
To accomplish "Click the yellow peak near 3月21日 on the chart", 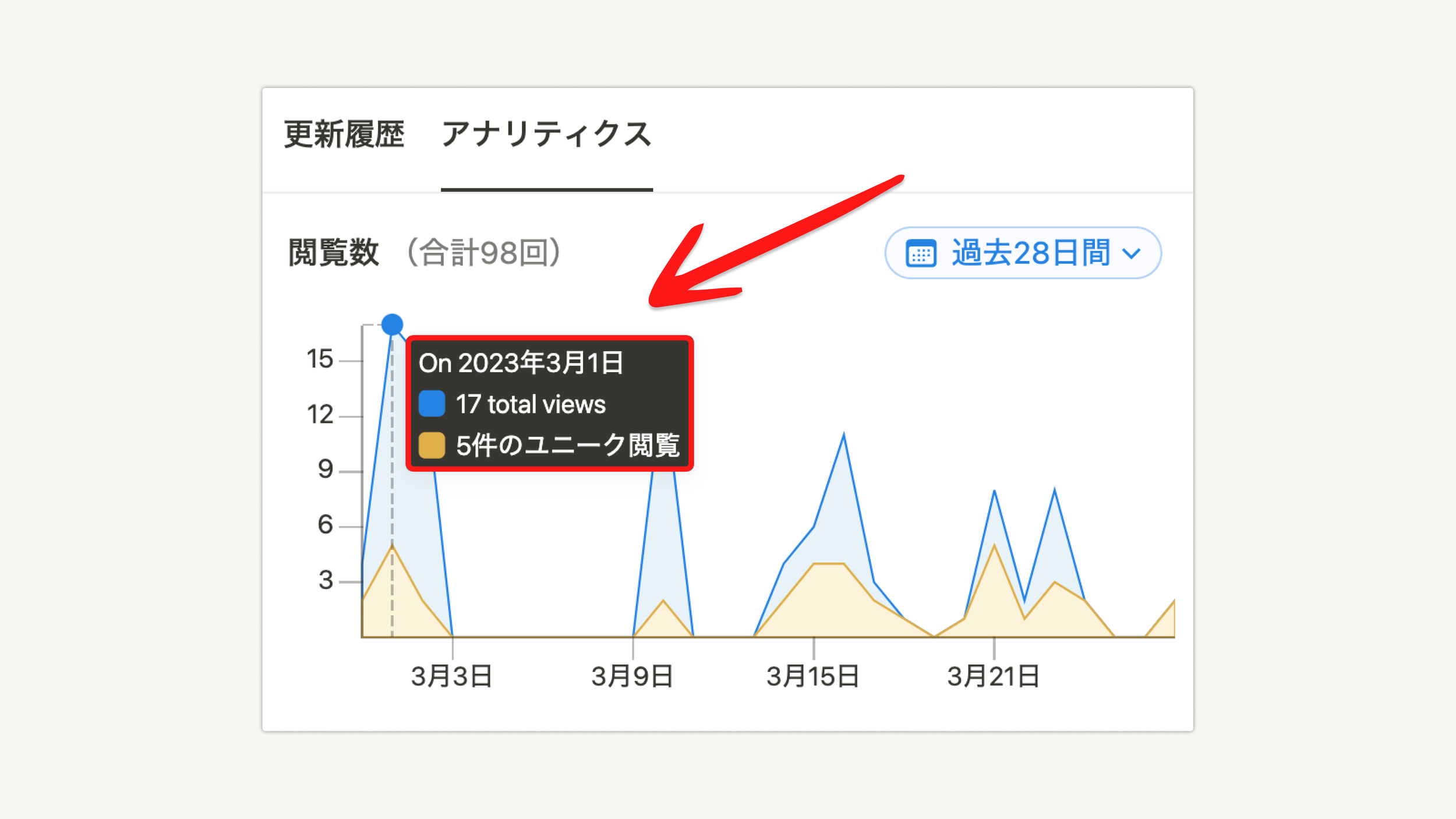I will click(x=994, y=546).
